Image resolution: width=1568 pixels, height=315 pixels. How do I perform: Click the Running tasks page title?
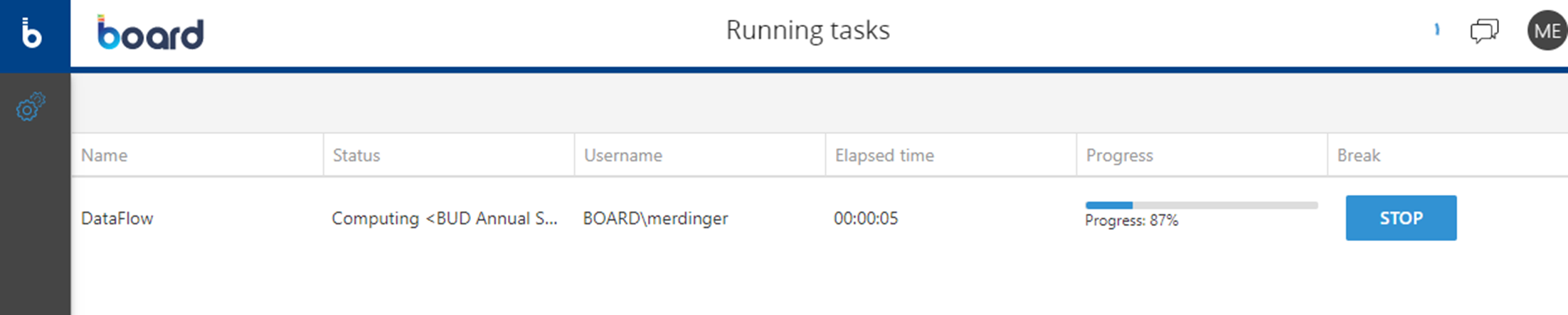[807, 30]
